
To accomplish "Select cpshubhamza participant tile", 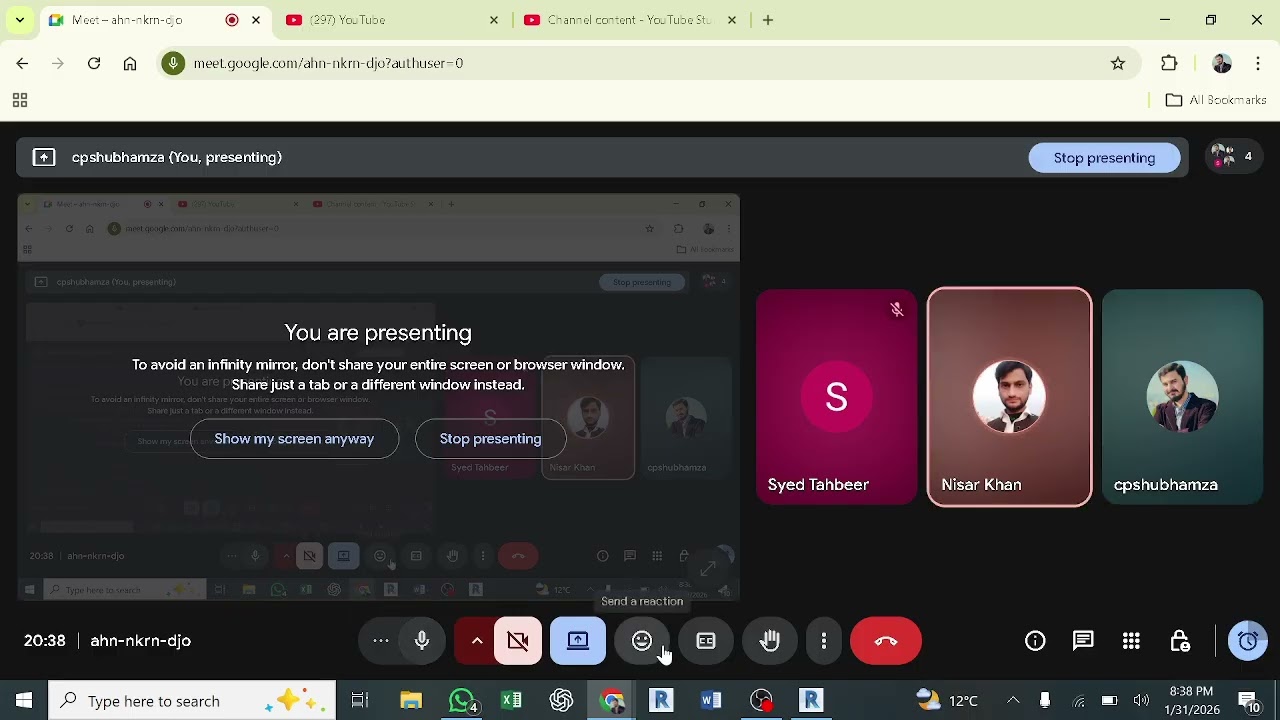I will [1182, 397].
